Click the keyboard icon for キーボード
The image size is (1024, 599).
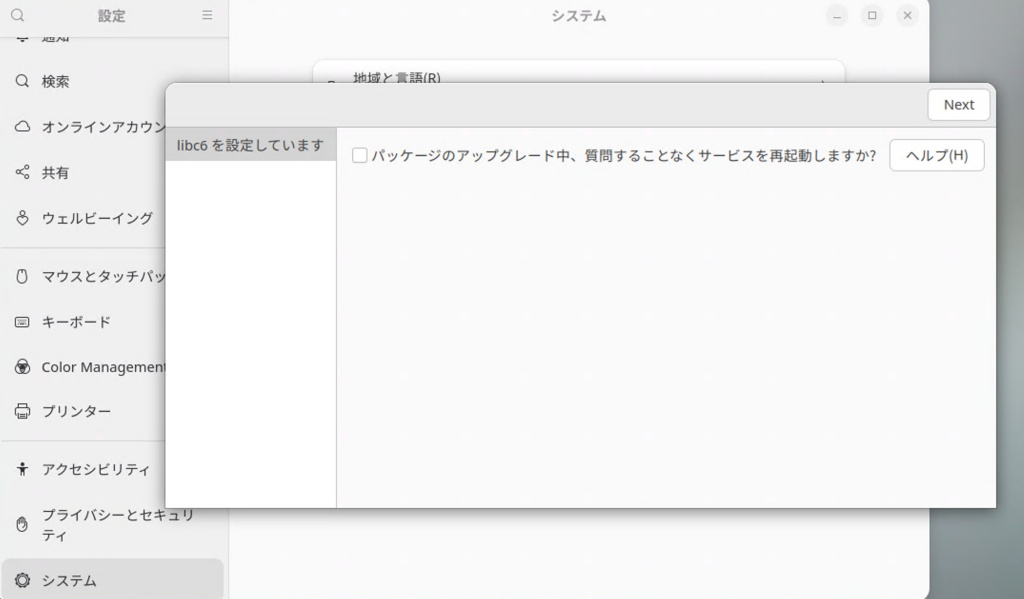22,322
